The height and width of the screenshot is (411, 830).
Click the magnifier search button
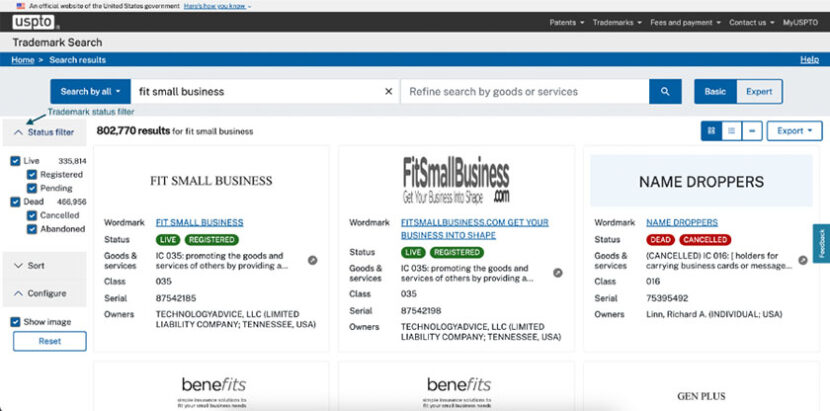[x=665, y=92]
